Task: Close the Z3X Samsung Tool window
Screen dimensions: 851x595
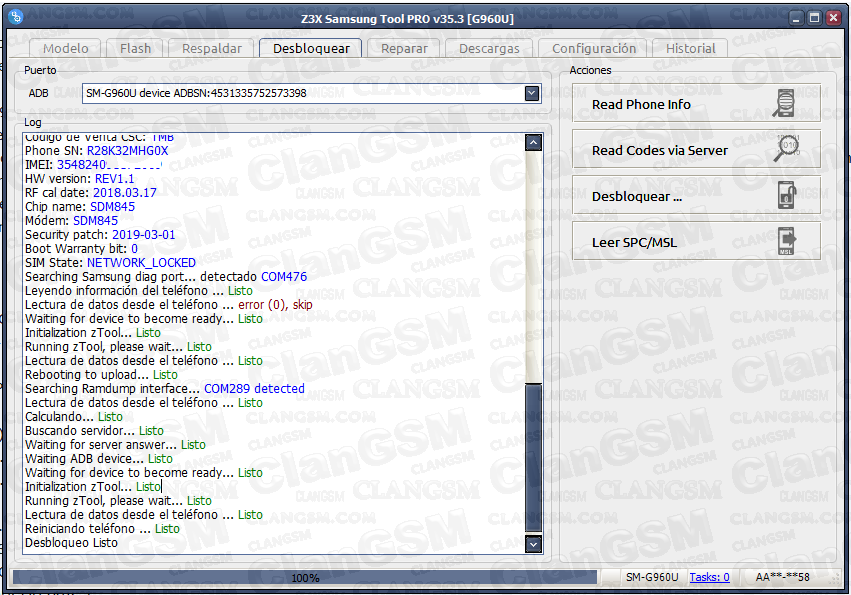Action: tap(833, 18)
